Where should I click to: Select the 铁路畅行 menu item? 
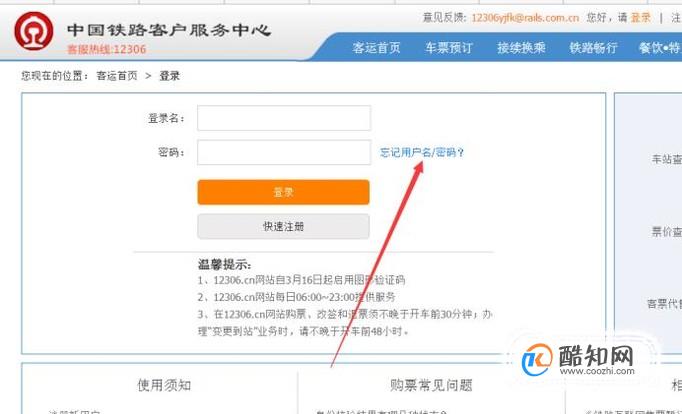coord(593,48)
